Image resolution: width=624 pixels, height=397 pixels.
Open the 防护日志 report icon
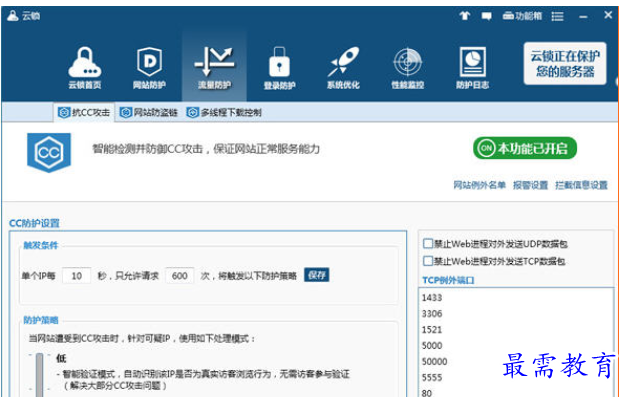[472, 67]
